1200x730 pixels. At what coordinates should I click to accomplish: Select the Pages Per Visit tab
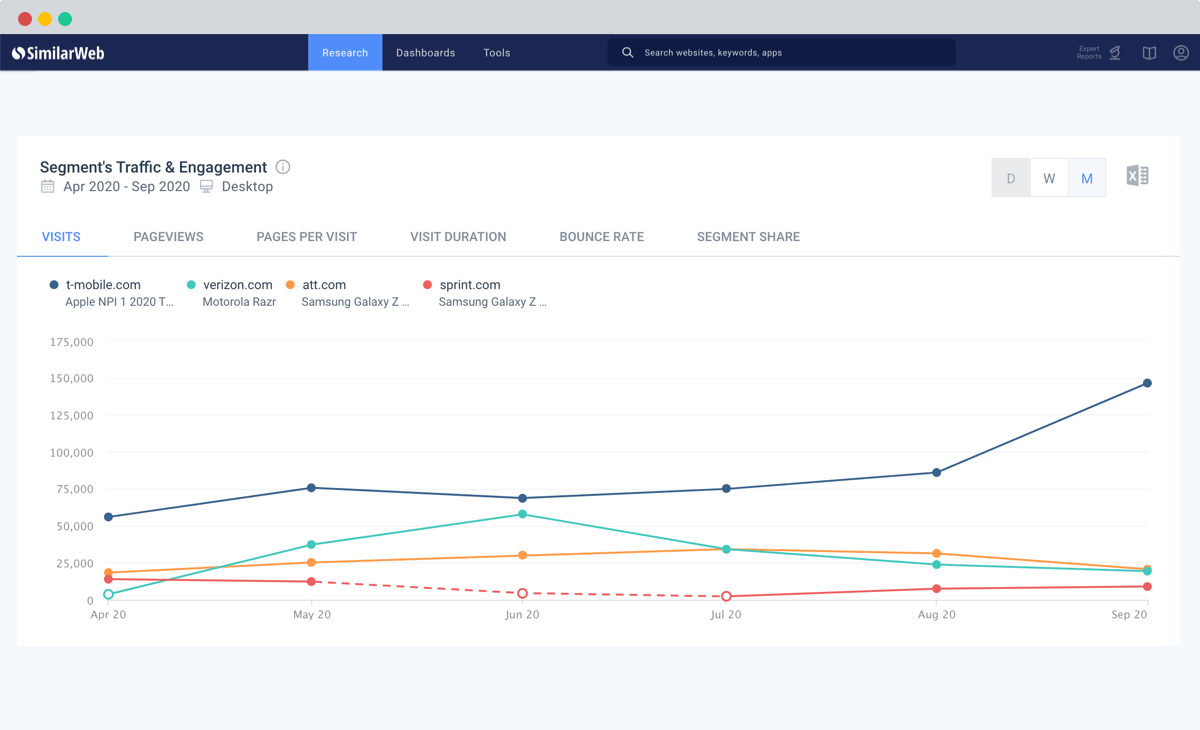point(306,237)
